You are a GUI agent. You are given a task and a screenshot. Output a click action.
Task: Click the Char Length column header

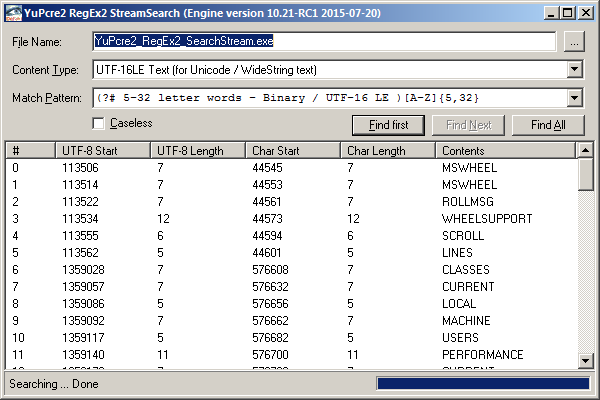[x=388, y=150]
